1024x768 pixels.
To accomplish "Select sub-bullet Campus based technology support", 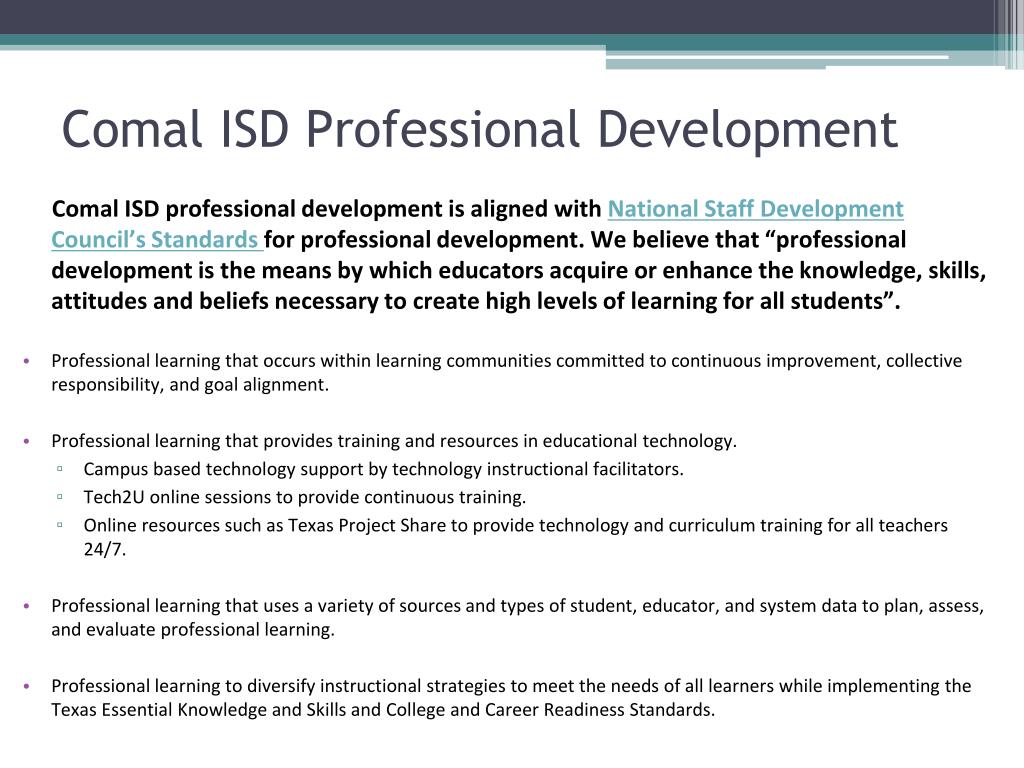I will click(383, 469).
